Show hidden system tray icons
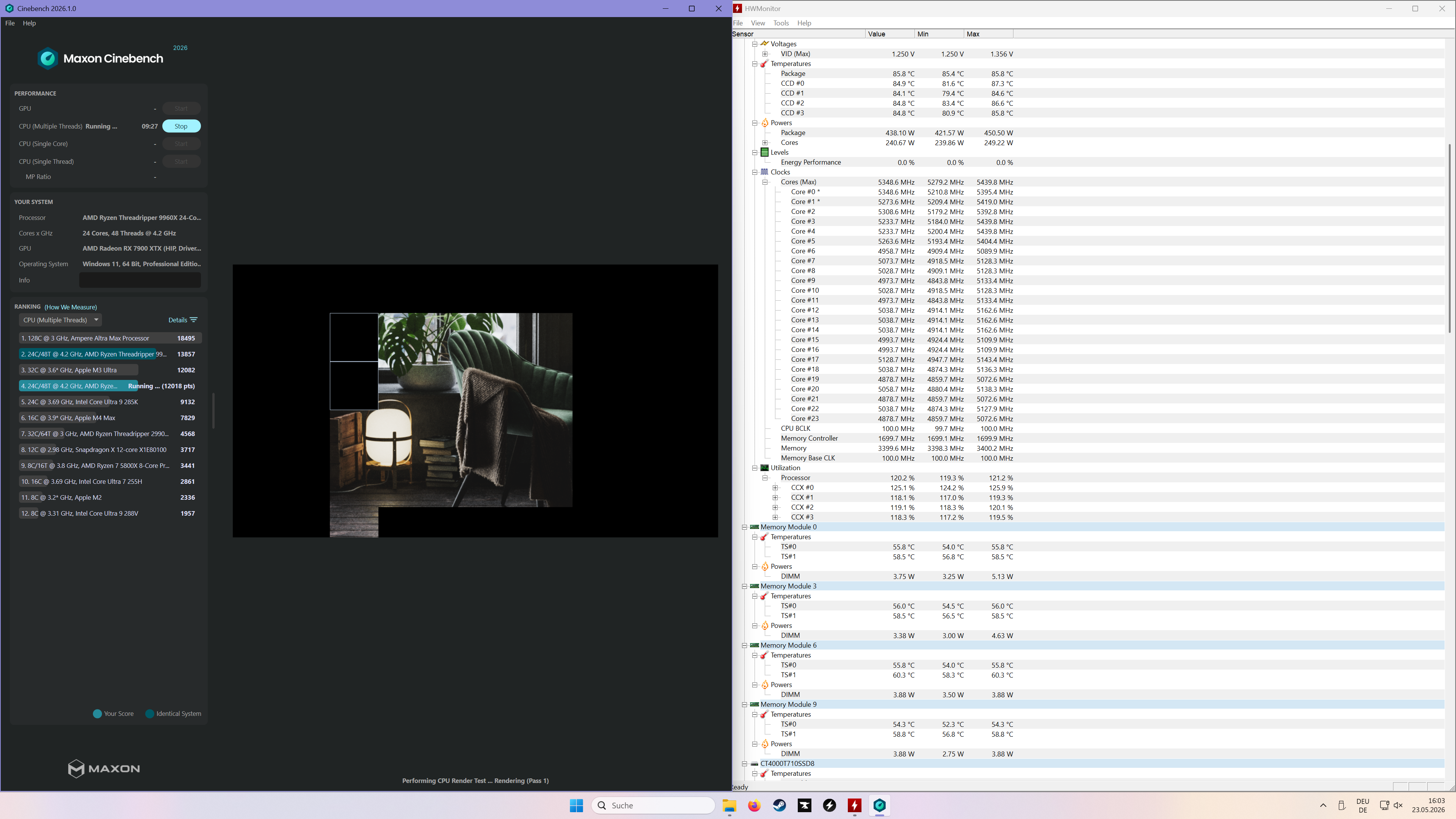Screen dimensions: 1456x819 (1323, 805)
